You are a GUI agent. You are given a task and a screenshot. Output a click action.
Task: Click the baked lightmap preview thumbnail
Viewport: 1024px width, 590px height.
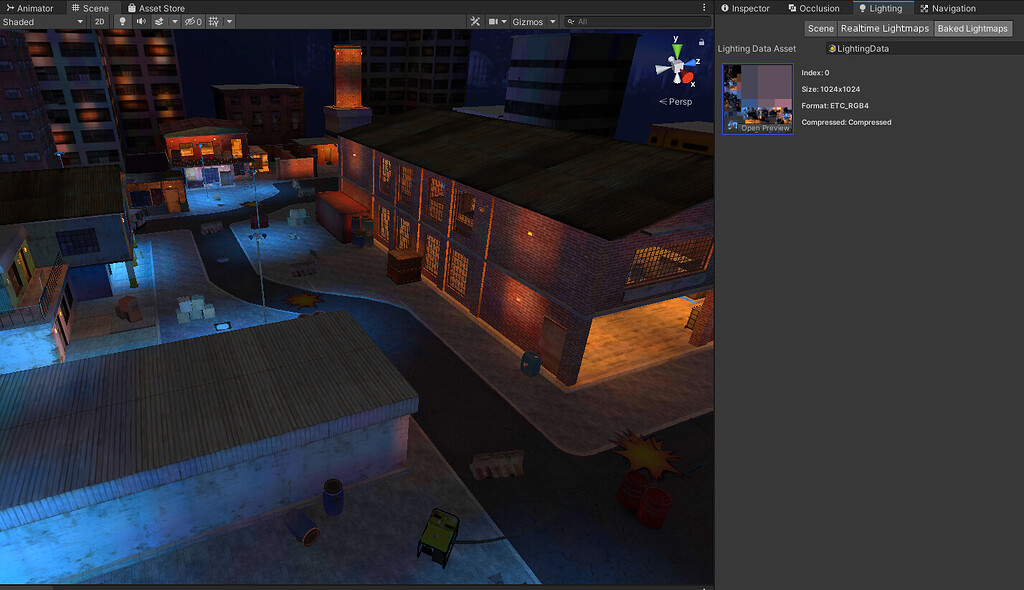(x=757, y=97)
